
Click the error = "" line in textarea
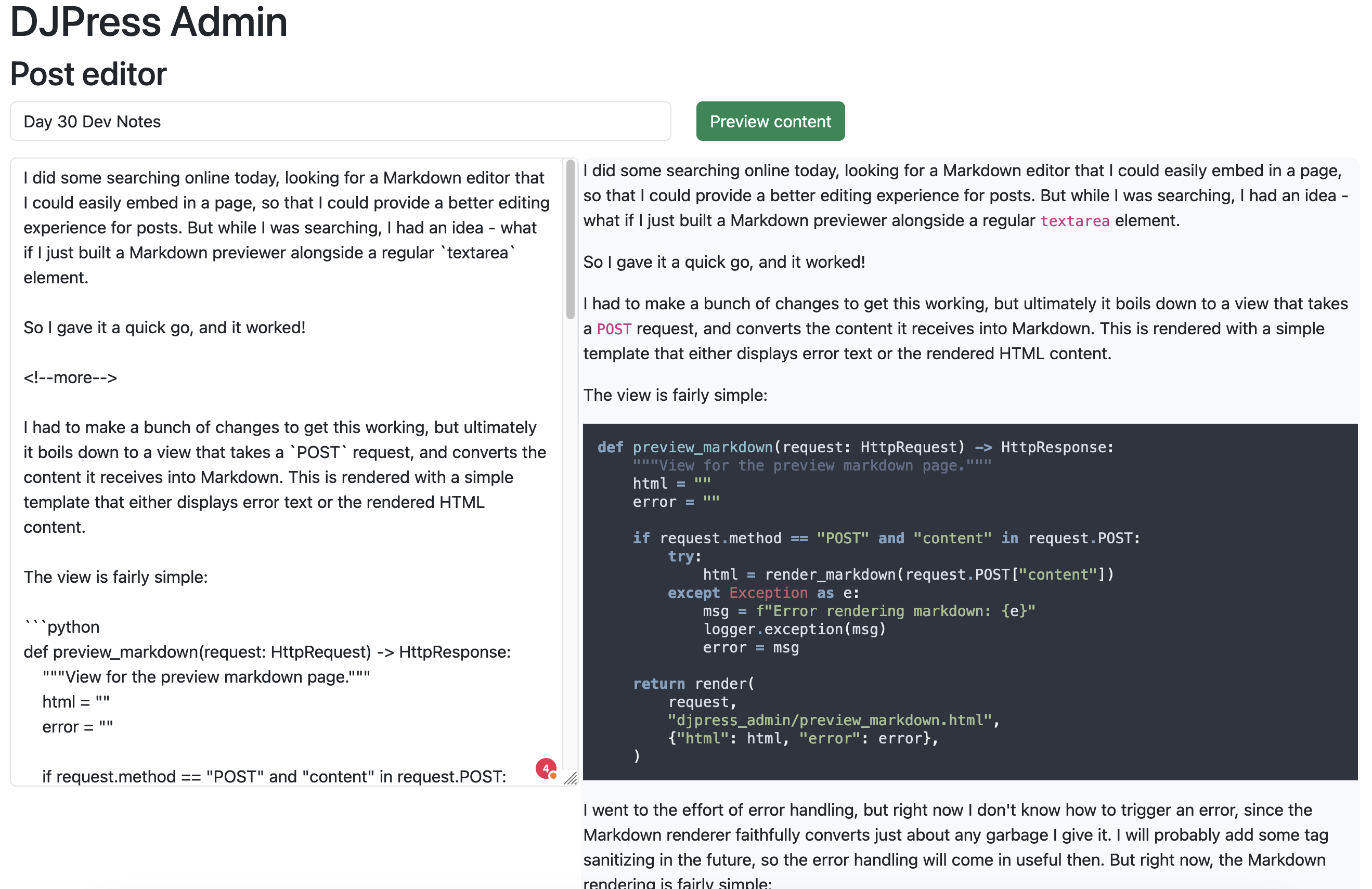(78, 727)
